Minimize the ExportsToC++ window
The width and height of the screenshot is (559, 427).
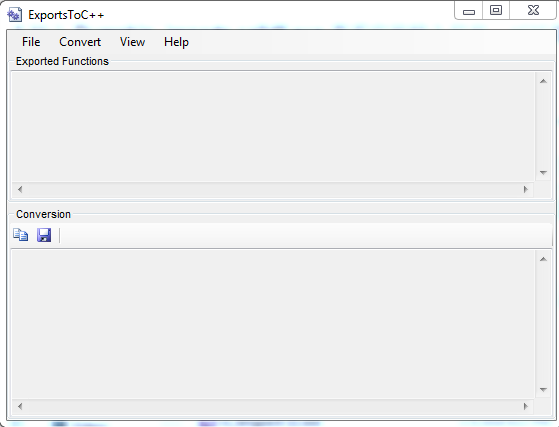468,11
